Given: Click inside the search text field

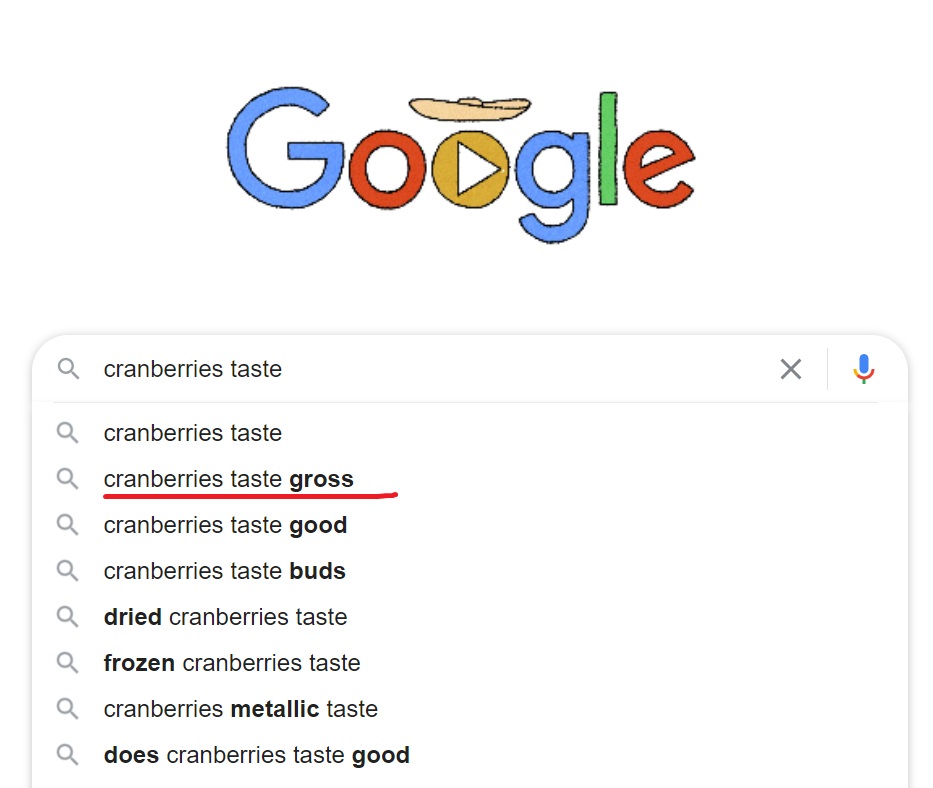Looking at the screenshot, I should pyautogui.click(x=434, y=369).
